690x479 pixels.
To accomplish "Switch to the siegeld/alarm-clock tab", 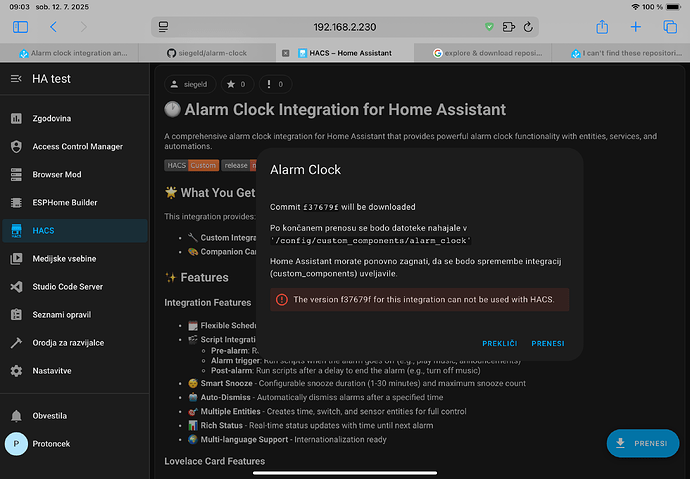I will [x=207, y=53].
